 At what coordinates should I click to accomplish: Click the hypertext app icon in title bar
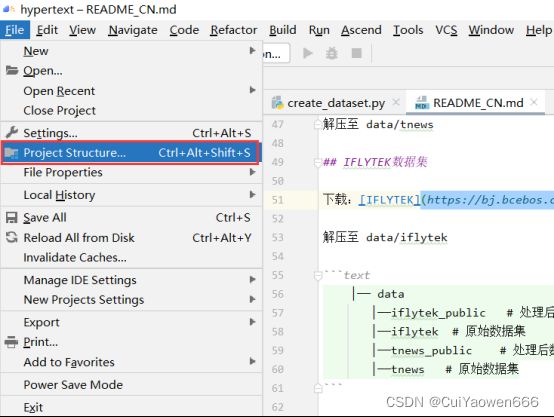tap(9, 9)
